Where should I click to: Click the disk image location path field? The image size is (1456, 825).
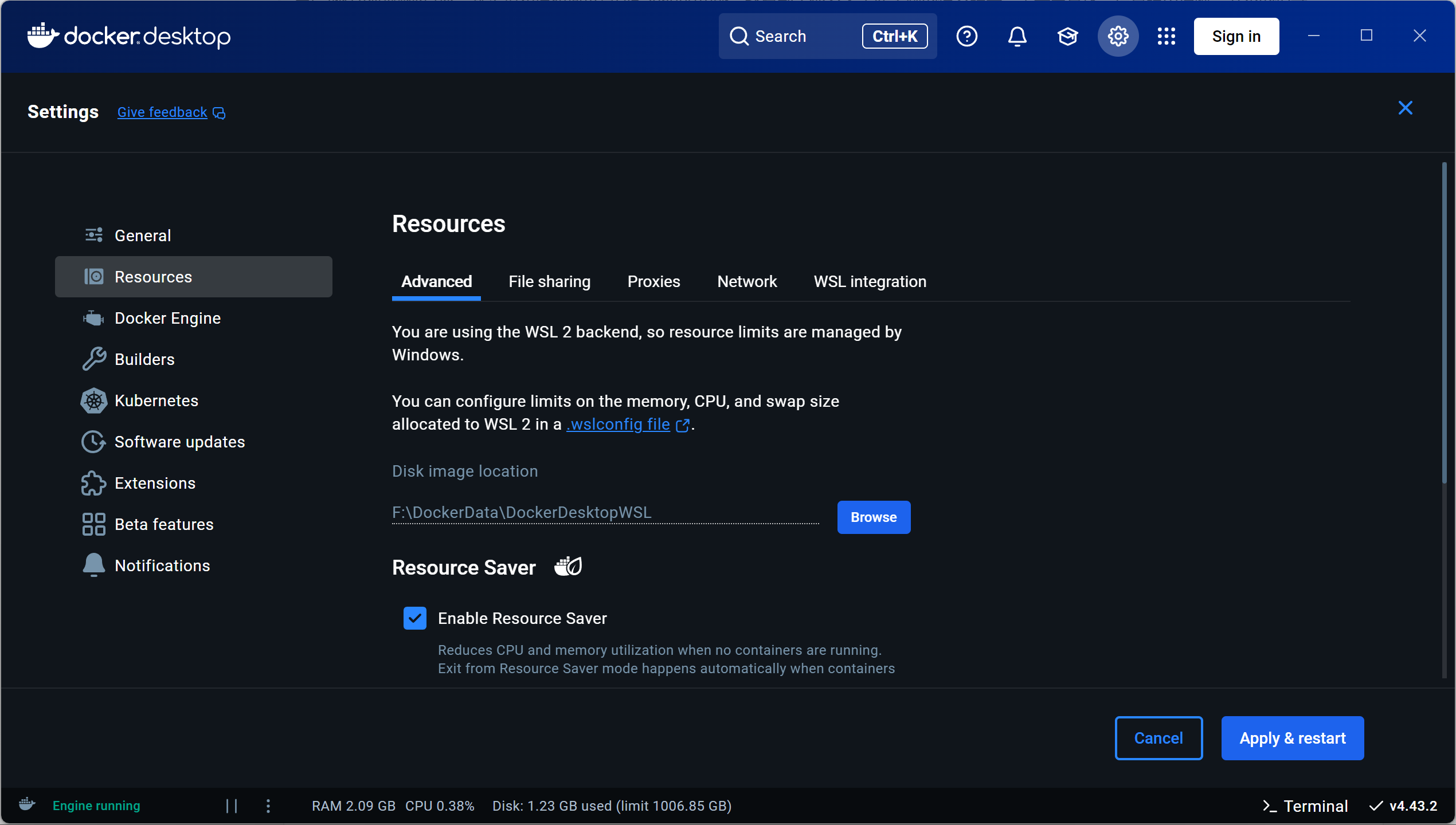point(605,513)
